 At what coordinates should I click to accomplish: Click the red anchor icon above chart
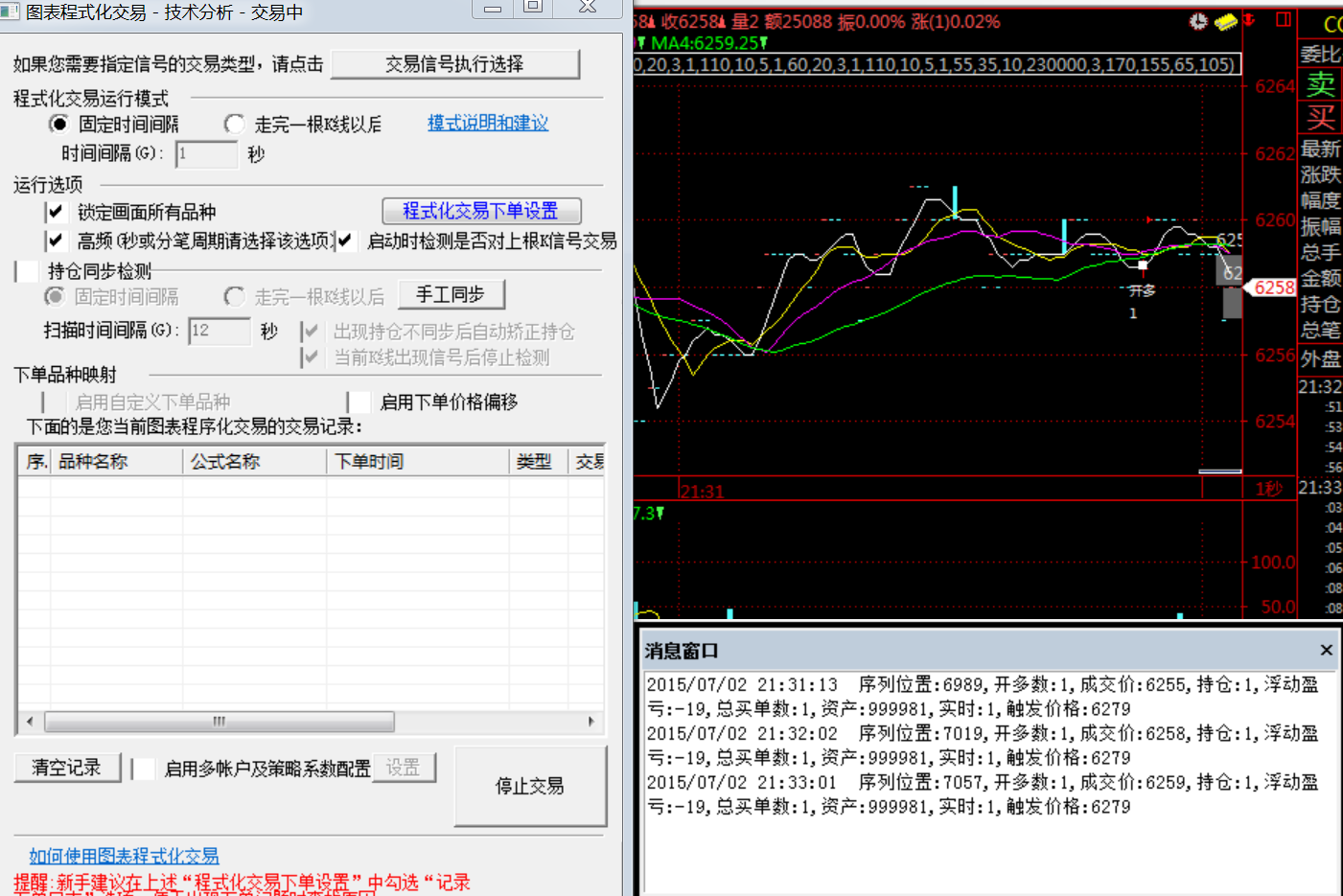[1249, 20]
